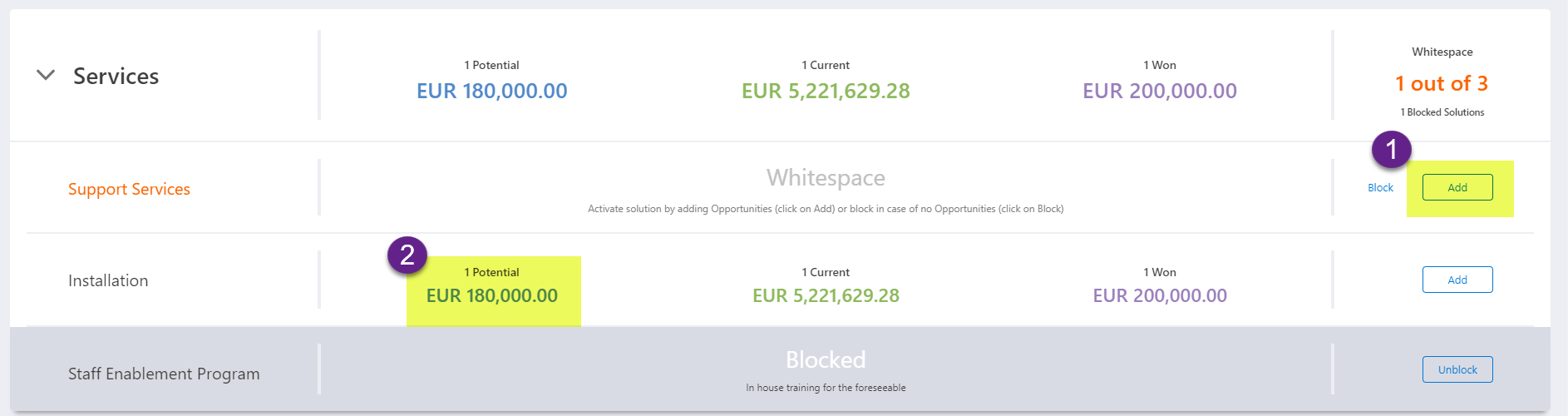Image resolution: width=1568 pixels, height=416 pixels.
Task: Click Services total current EUR 5,221,629.28
Action: (826, 91)
